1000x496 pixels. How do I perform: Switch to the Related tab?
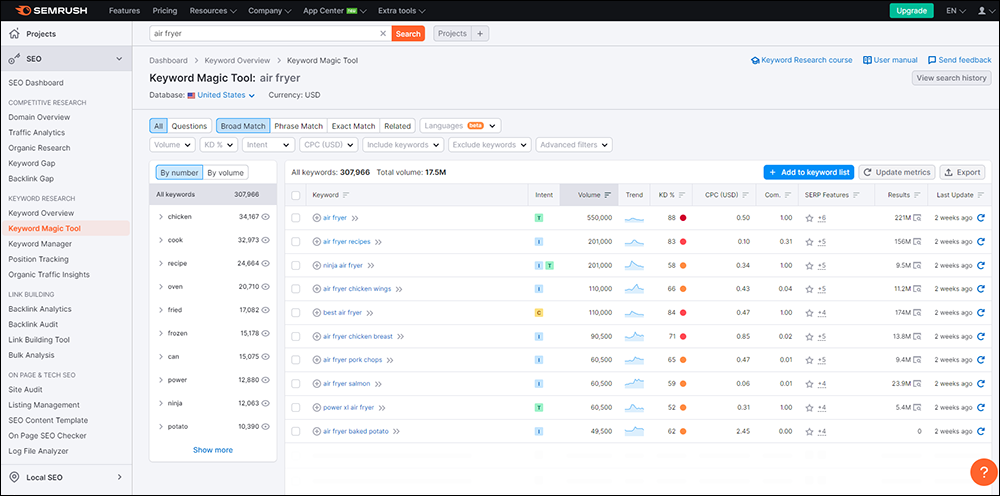[397, 126]
